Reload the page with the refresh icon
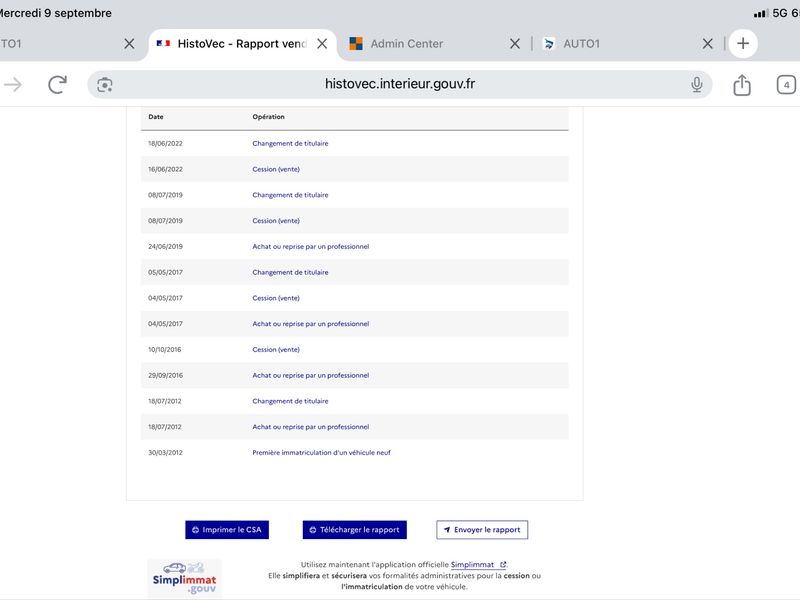This screenshot has height=600, width=800. point(57,85)
